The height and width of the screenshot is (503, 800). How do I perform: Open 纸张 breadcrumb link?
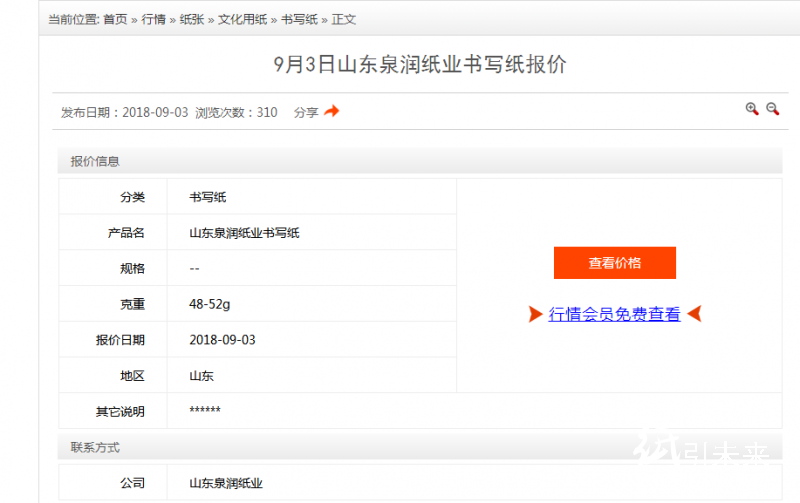(x=192, y=19)
